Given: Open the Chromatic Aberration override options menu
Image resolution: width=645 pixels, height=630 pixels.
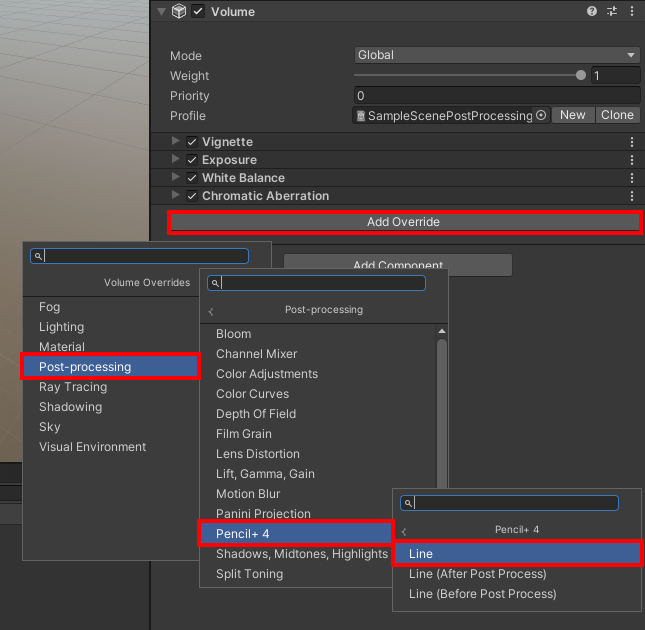Looking at the screenshot, I should click(x=632, y=196).
